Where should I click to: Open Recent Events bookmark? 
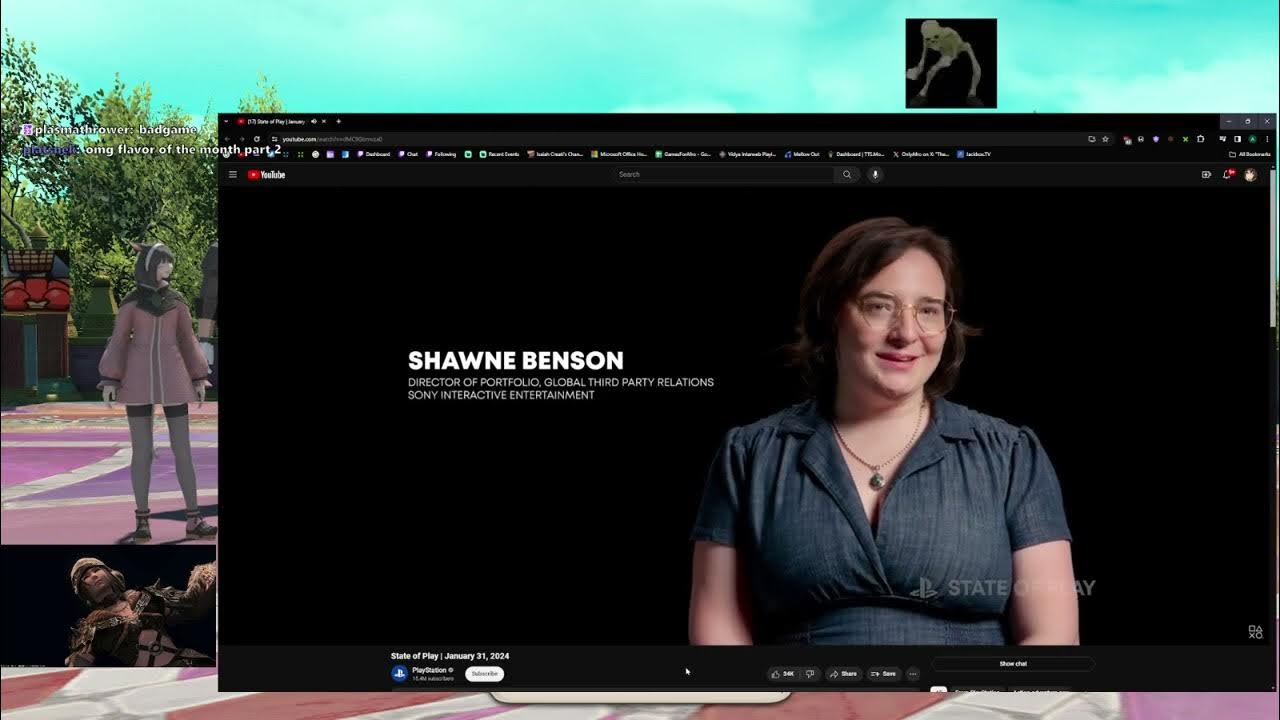coord(499,154)
